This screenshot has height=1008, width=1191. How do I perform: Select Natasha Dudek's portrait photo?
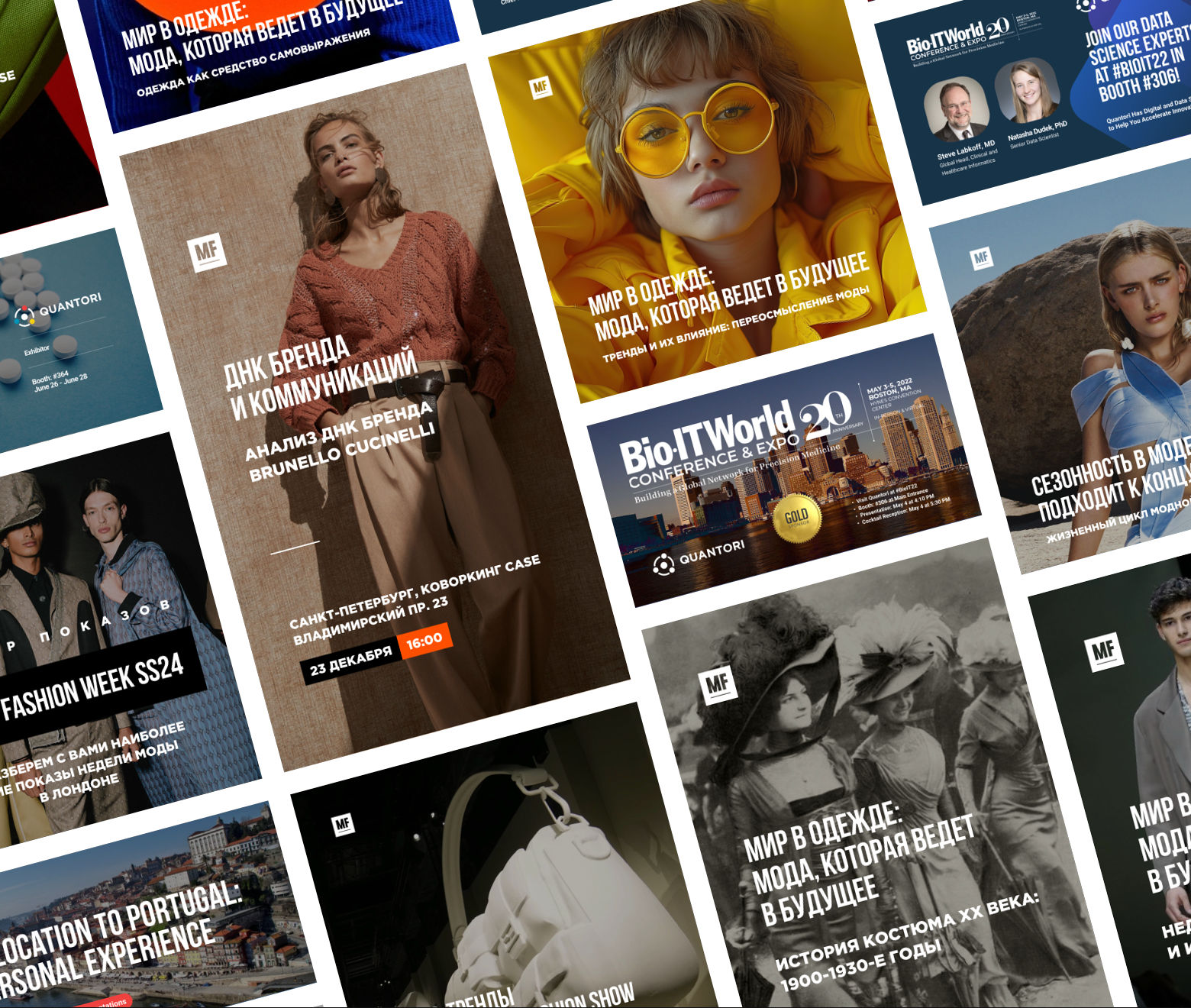coord(1027,92)
